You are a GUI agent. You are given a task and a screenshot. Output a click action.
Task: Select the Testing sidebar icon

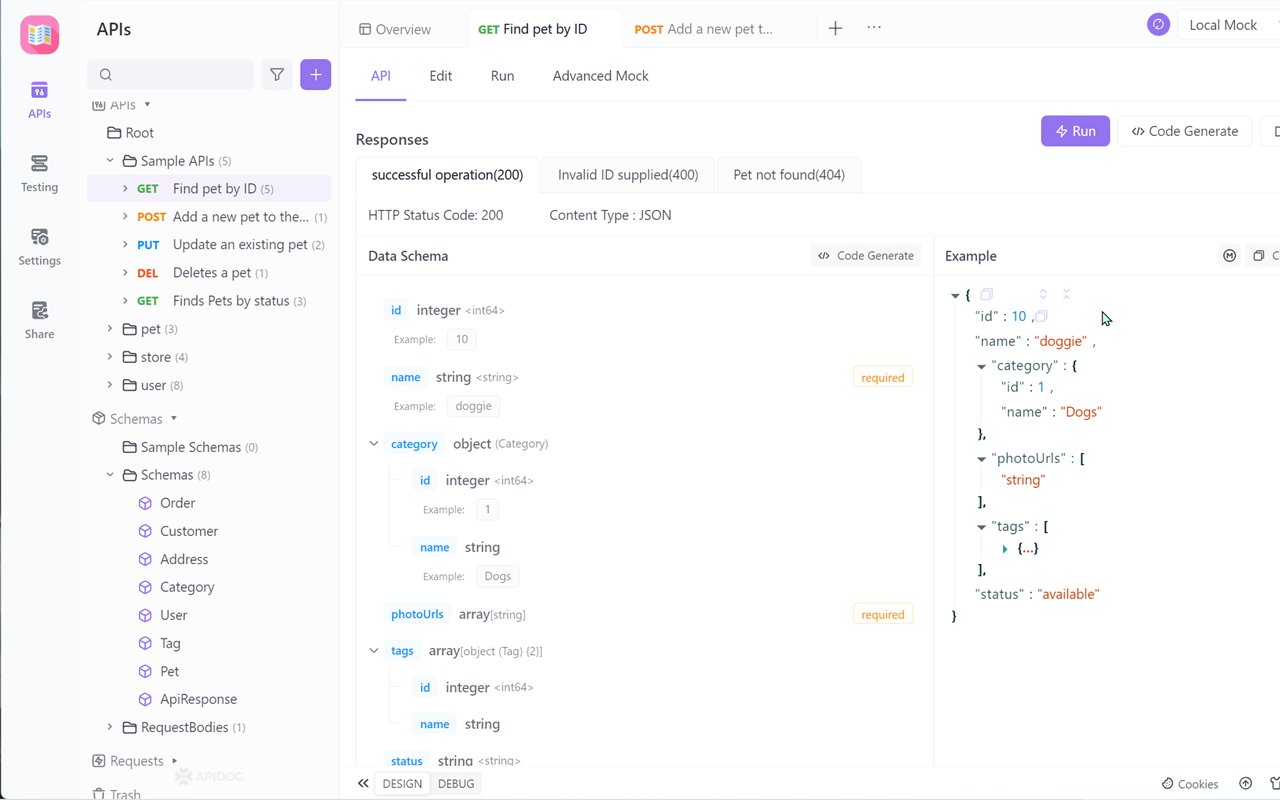(x=39, y=172)
